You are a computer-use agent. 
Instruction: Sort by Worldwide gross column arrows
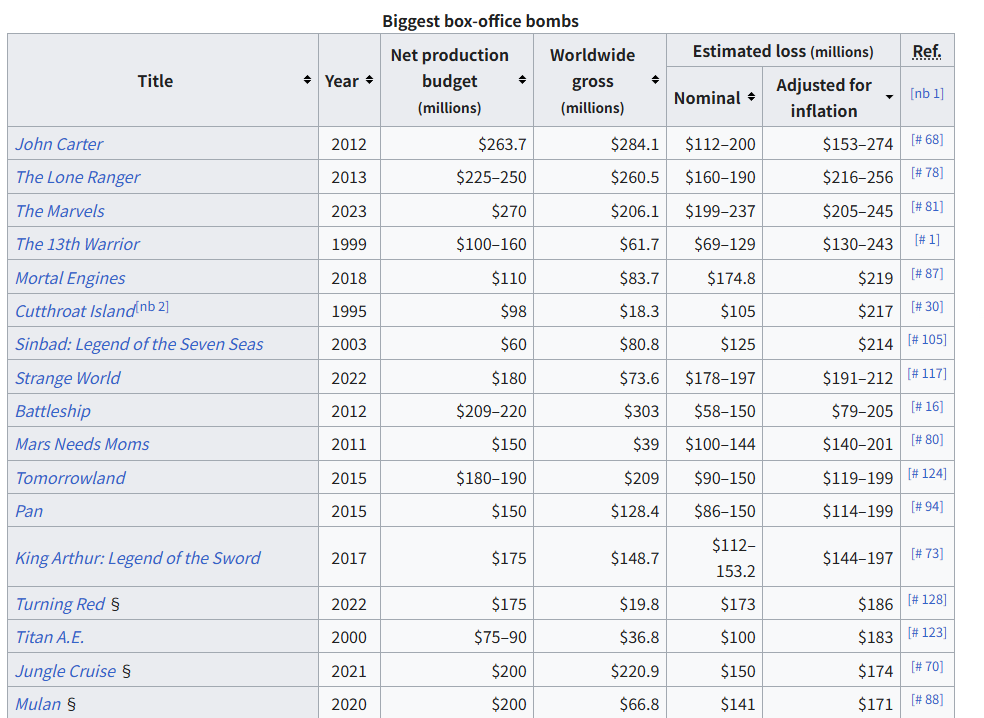coord(655,80)
